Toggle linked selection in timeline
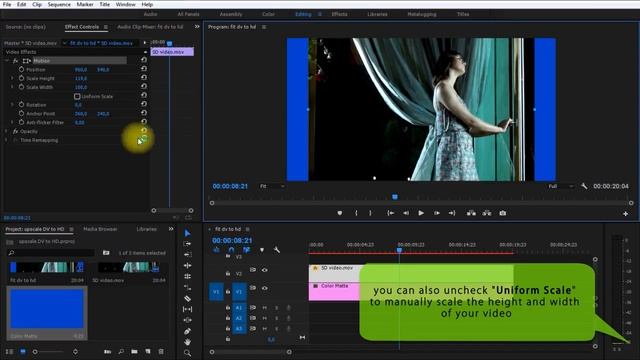The image size is (640, 360). [247, 250]
